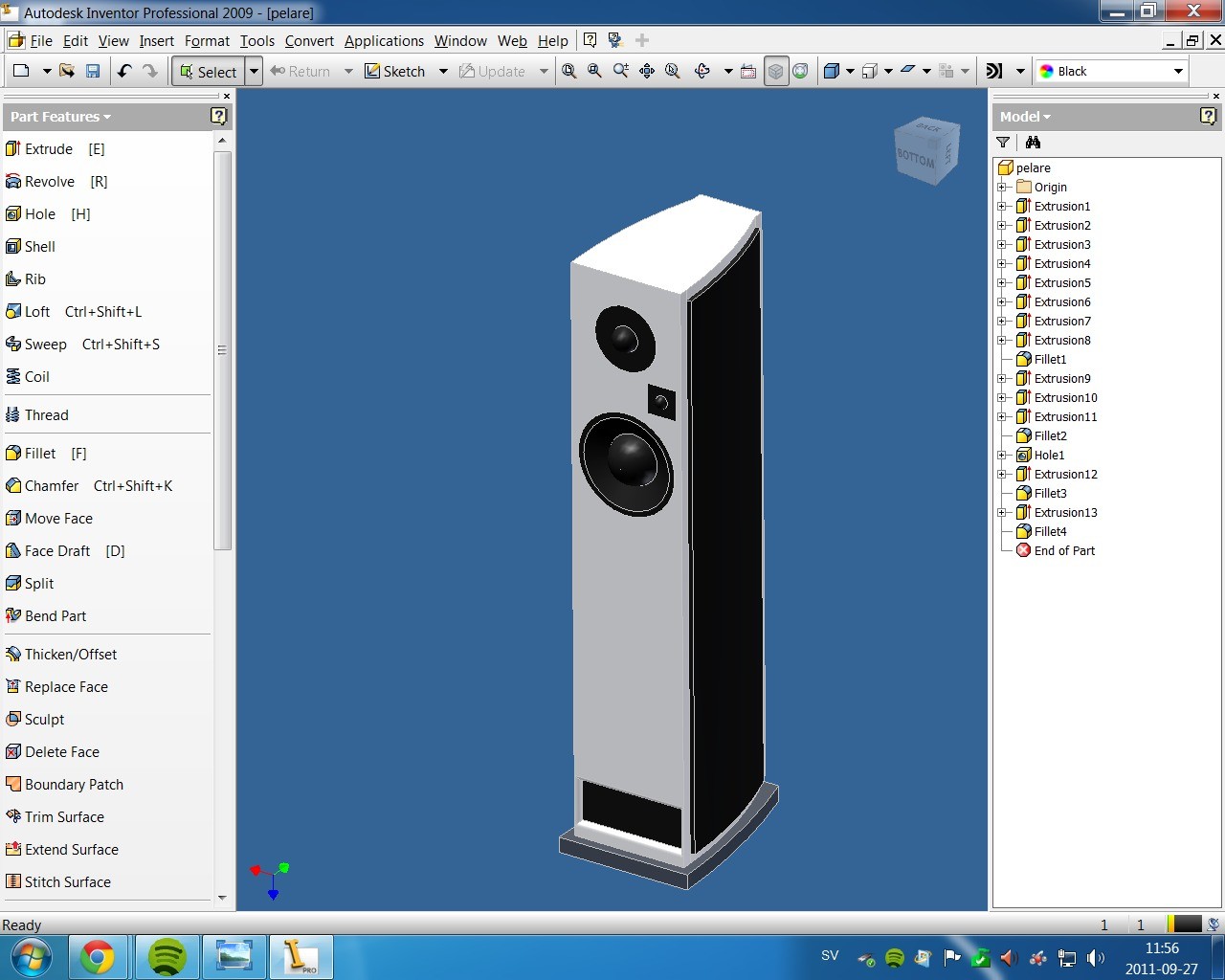Expand the Origin folder node

tap(1001, 188)
